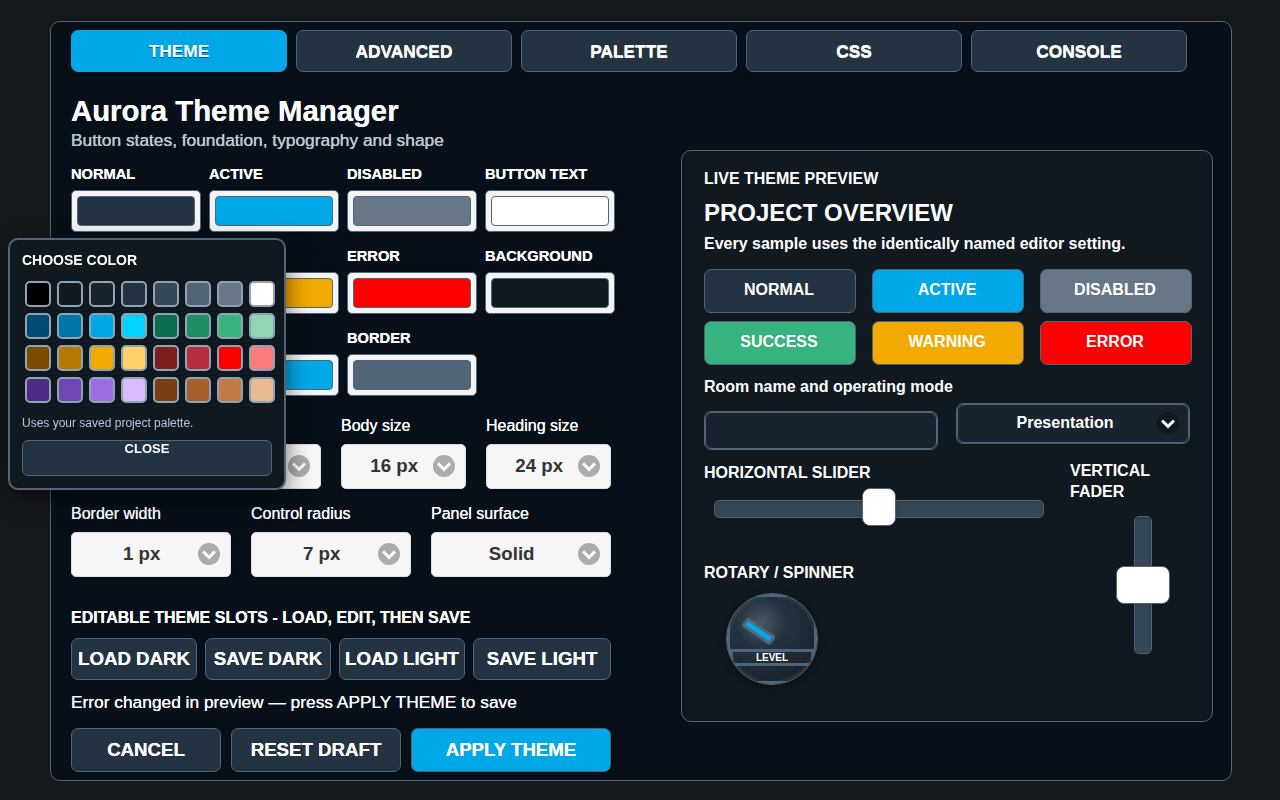This screenshot has height=800, width=1280.
Task: Expand the Presentation mode dropdown
Action: [1073, 423]
